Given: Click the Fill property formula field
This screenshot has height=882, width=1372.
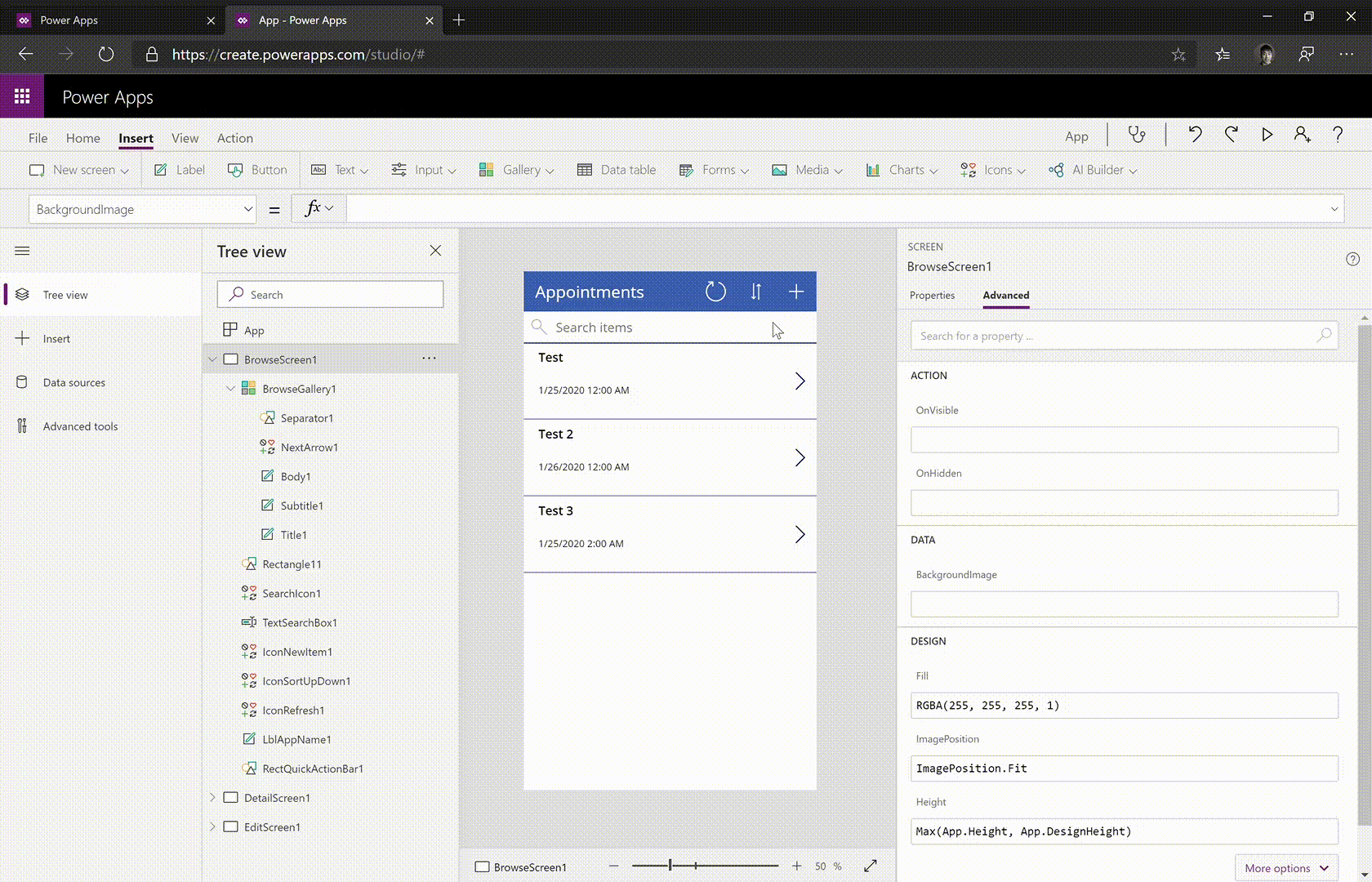Looking at the screenshot, I should click(x=1125, y=706).
